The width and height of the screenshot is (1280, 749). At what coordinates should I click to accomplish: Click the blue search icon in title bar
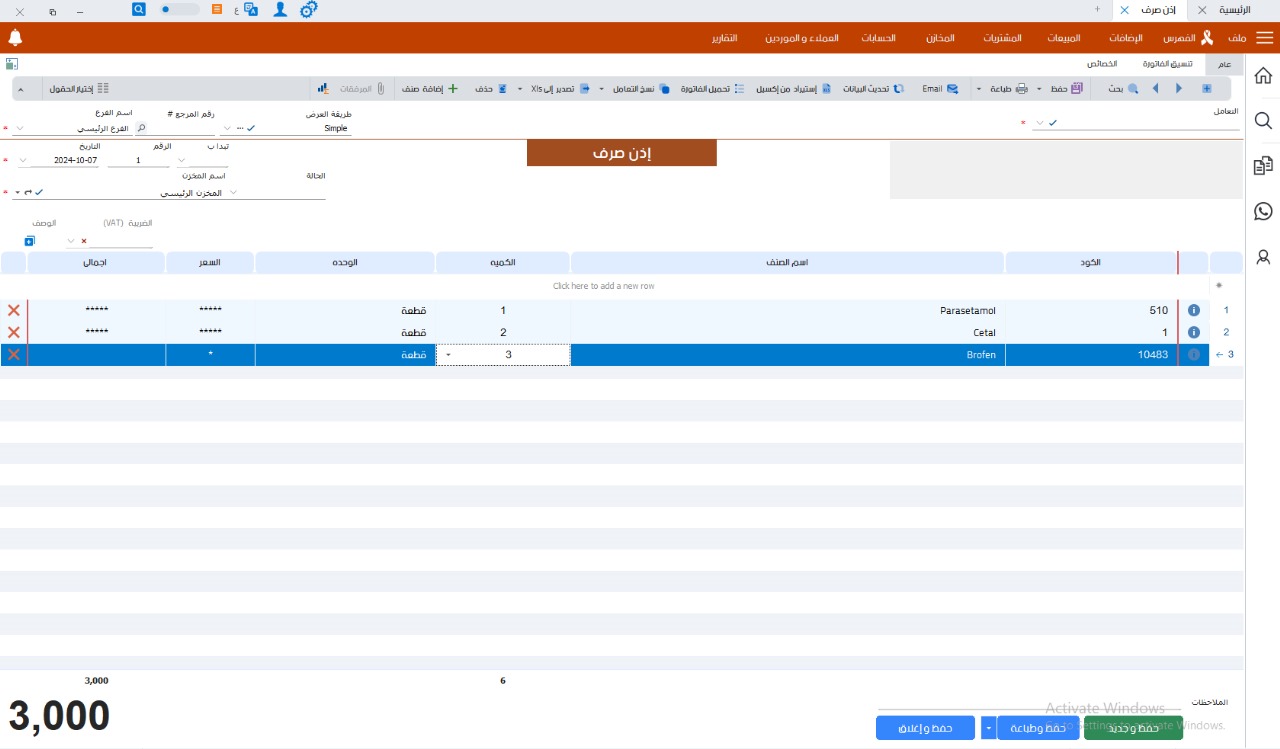pos(139,8)
